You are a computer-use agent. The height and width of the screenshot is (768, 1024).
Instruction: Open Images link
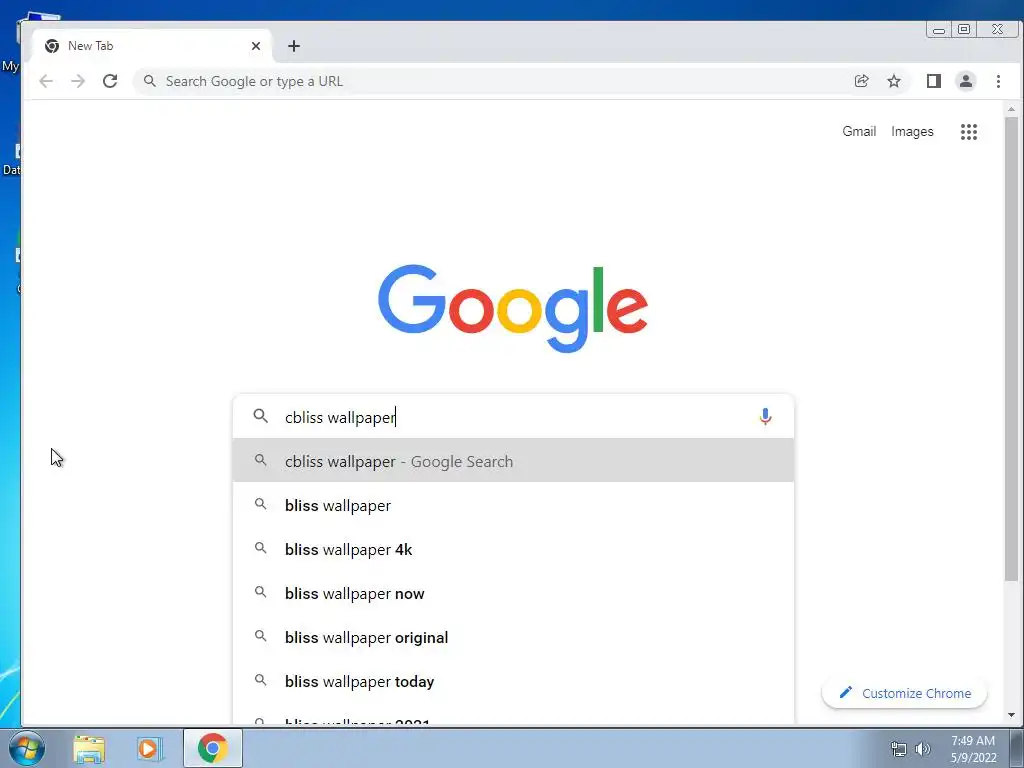(912, 131)
